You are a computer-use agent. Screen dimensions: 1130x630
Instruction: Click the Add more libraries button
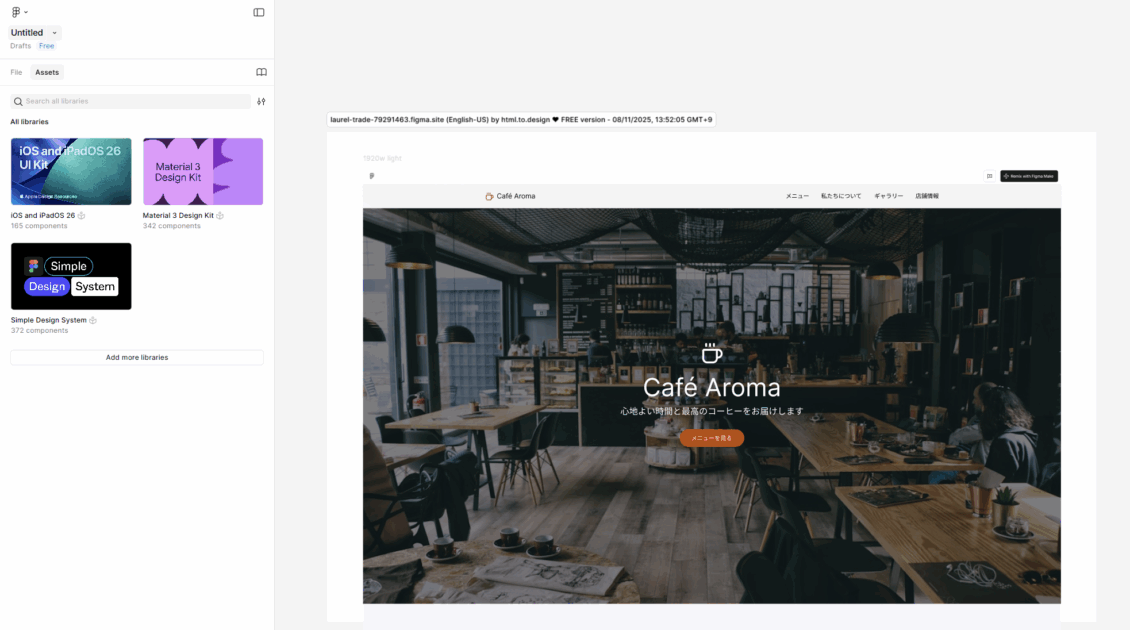click(x=137, y=357)
